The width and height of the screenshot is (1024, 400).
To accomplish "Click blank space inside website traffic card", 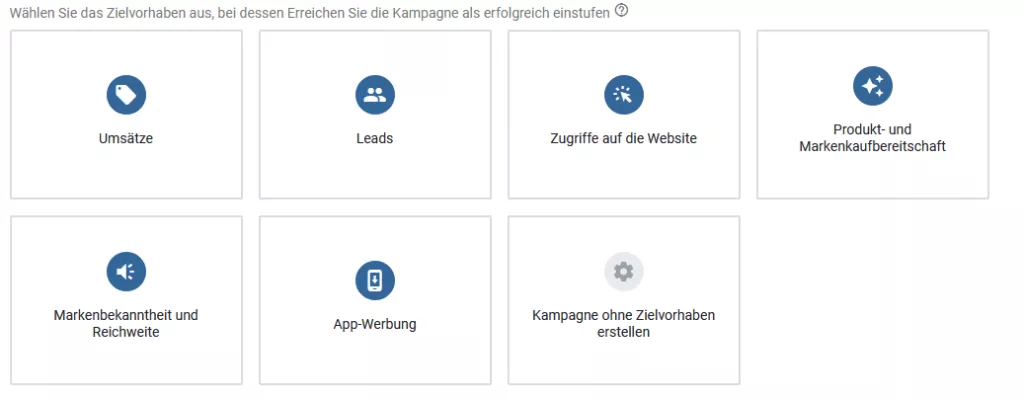I will point(624,174).
